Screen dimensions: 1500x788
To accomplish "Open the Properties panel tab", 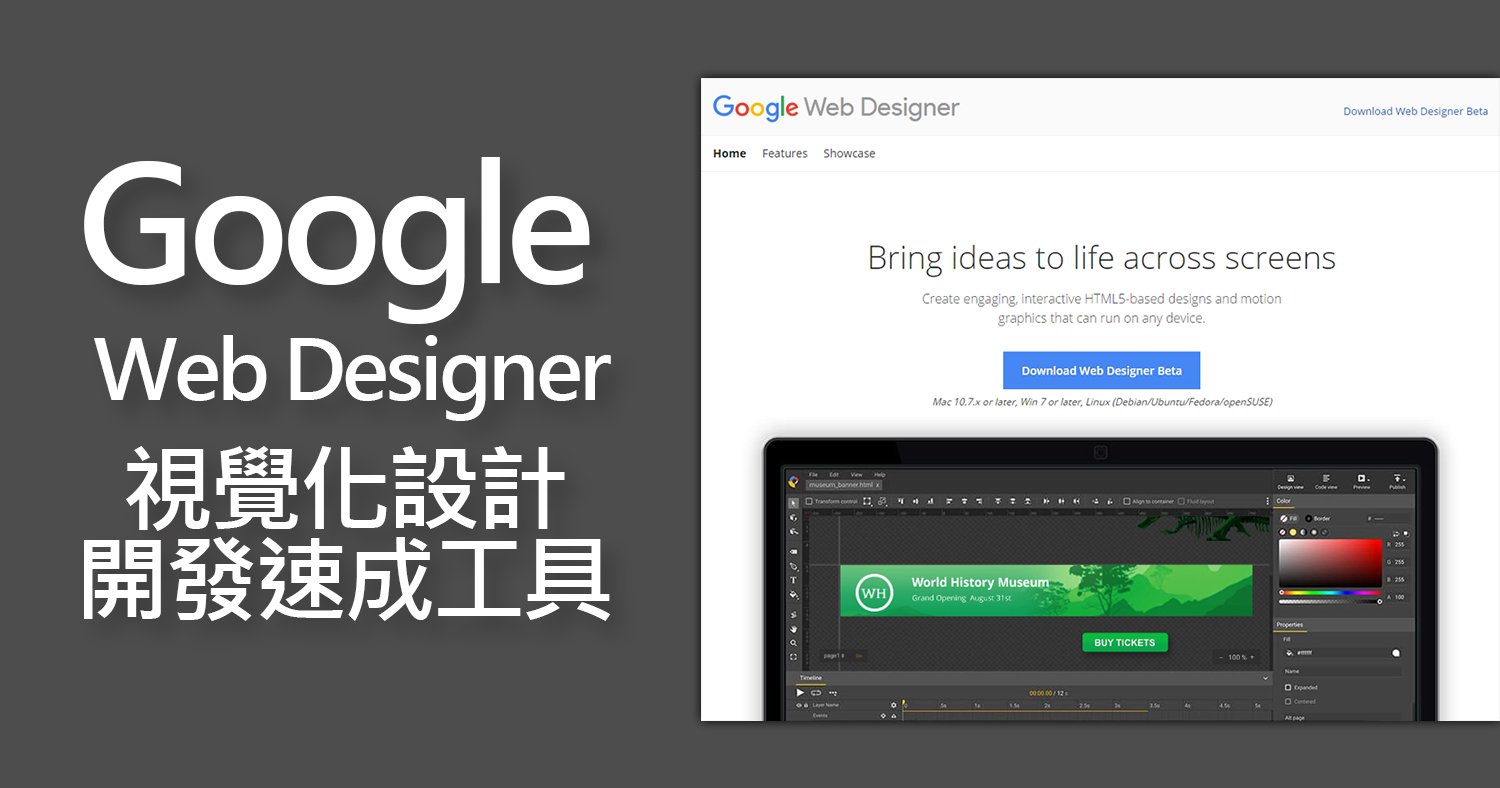I will [x=1289, y=625].
